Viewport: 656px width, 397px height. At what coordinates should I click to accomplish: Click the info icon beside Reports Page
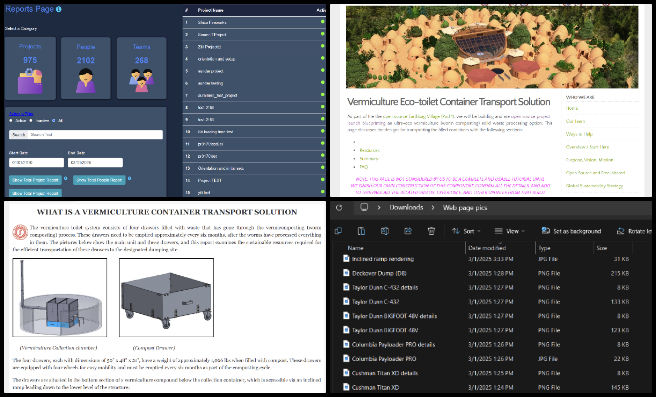click(59, 9)
